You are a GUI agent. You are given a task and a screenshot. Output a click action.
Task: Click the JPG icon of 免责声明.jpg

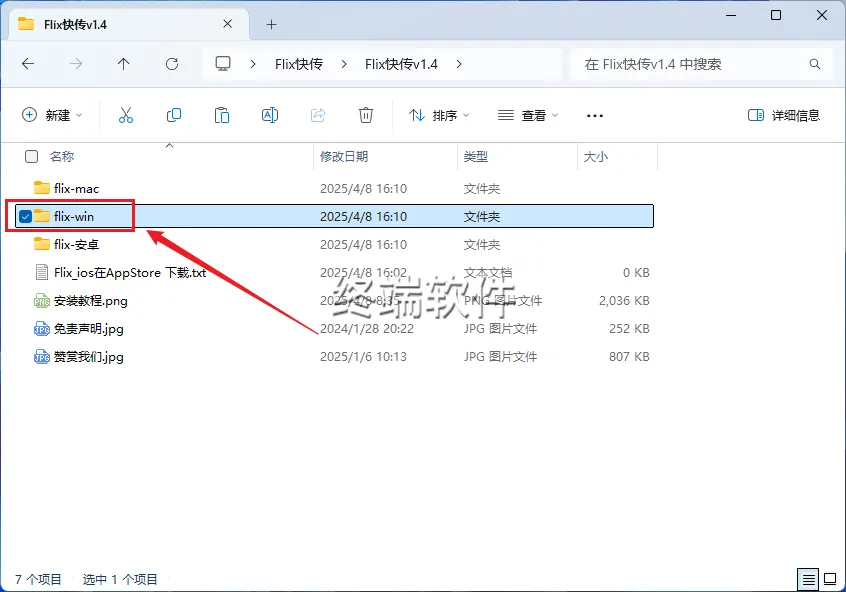(x=42, y=329)
